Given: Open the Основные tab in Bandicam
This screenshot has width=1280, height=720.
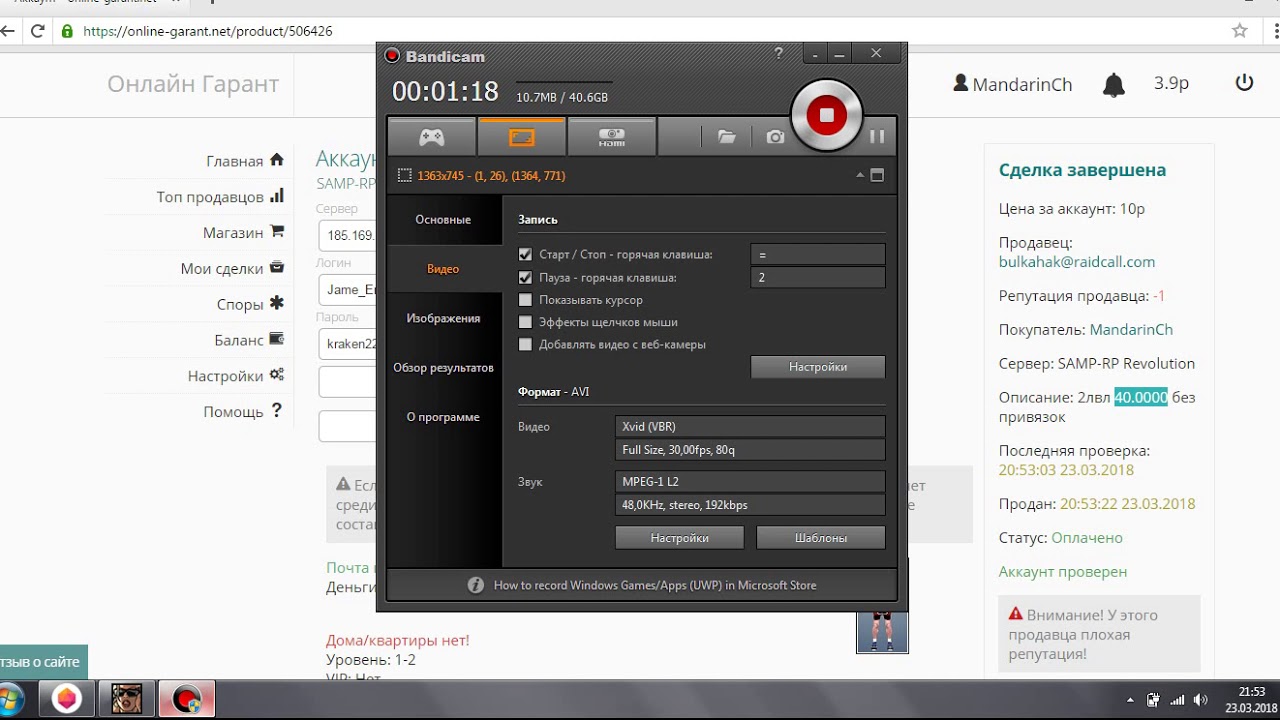Looking at the screenshot, I should pyautogui.click(x=443, y=220).
